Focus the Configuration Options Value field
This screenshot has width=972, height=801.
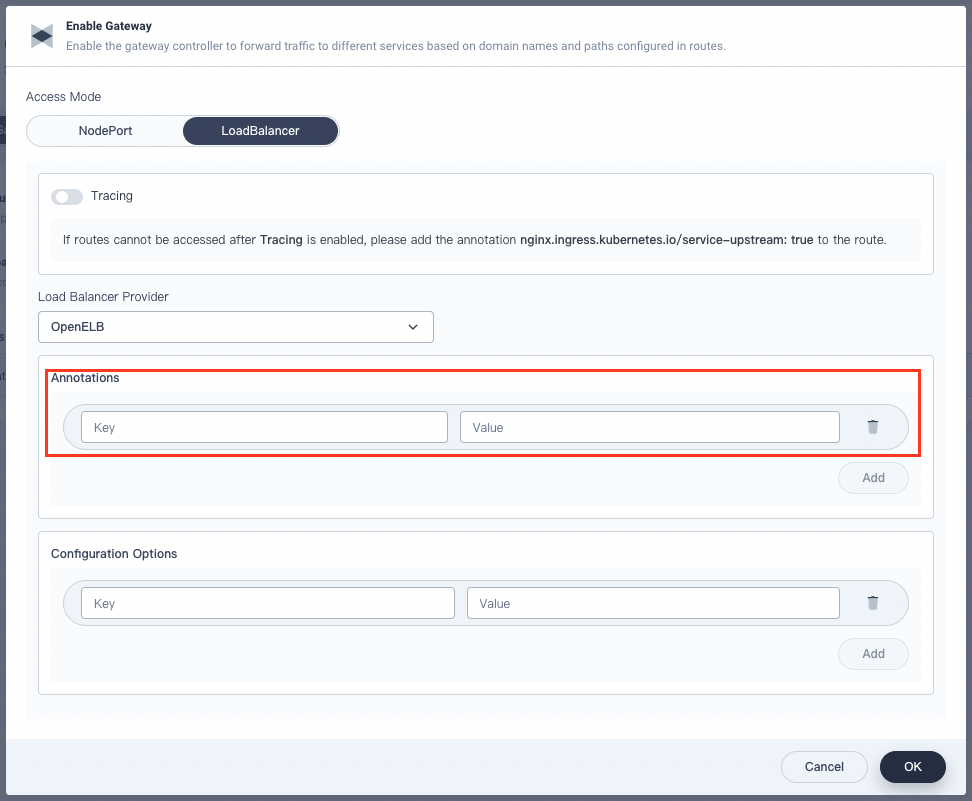[652, 602]
